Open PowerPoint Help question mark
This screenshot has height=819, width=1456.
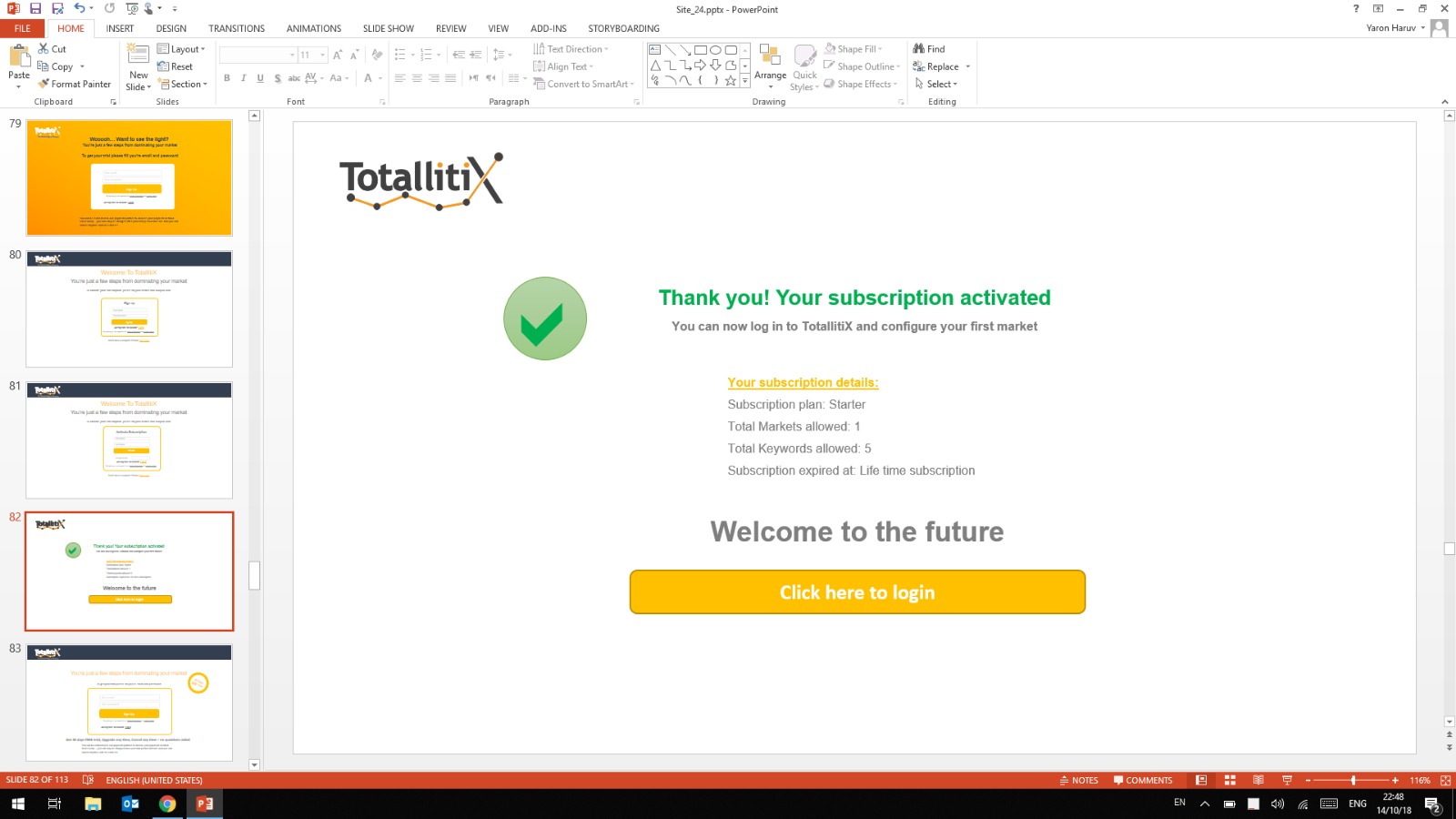point(1356,9)
